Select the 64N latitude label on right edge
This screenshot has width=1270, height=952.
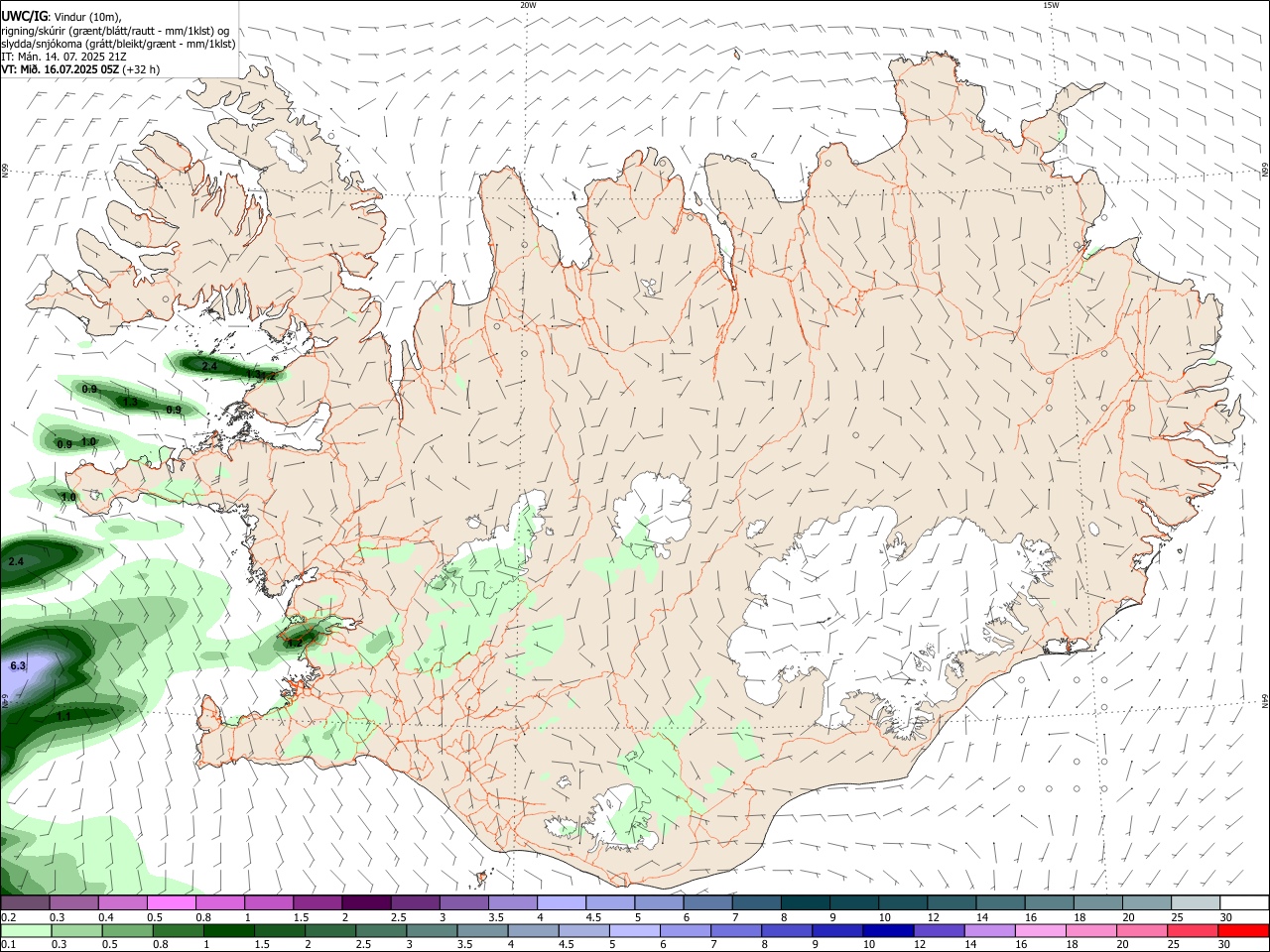click(x=1265, y=700)
